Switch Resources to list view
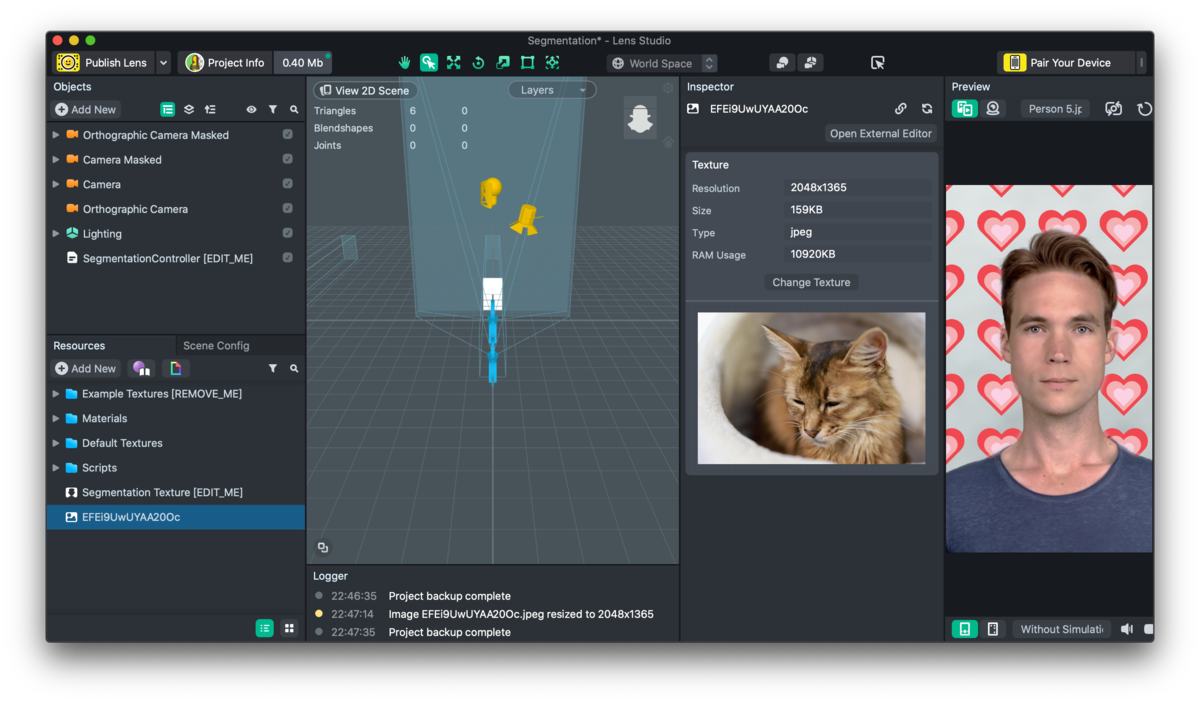Screen dimensions: 1200x703 coord(264,628)
